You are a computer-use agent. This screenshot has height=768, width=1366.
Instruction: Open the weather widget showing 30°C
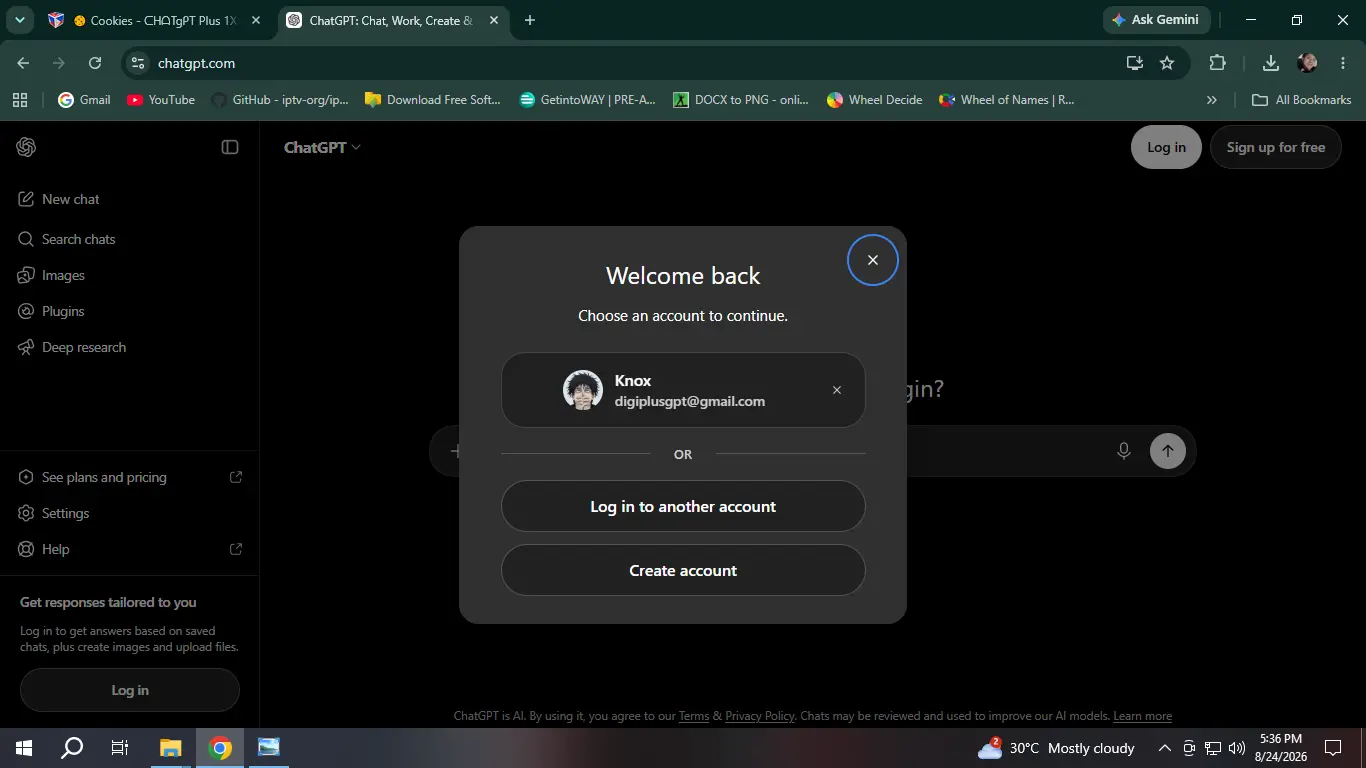1056,748
